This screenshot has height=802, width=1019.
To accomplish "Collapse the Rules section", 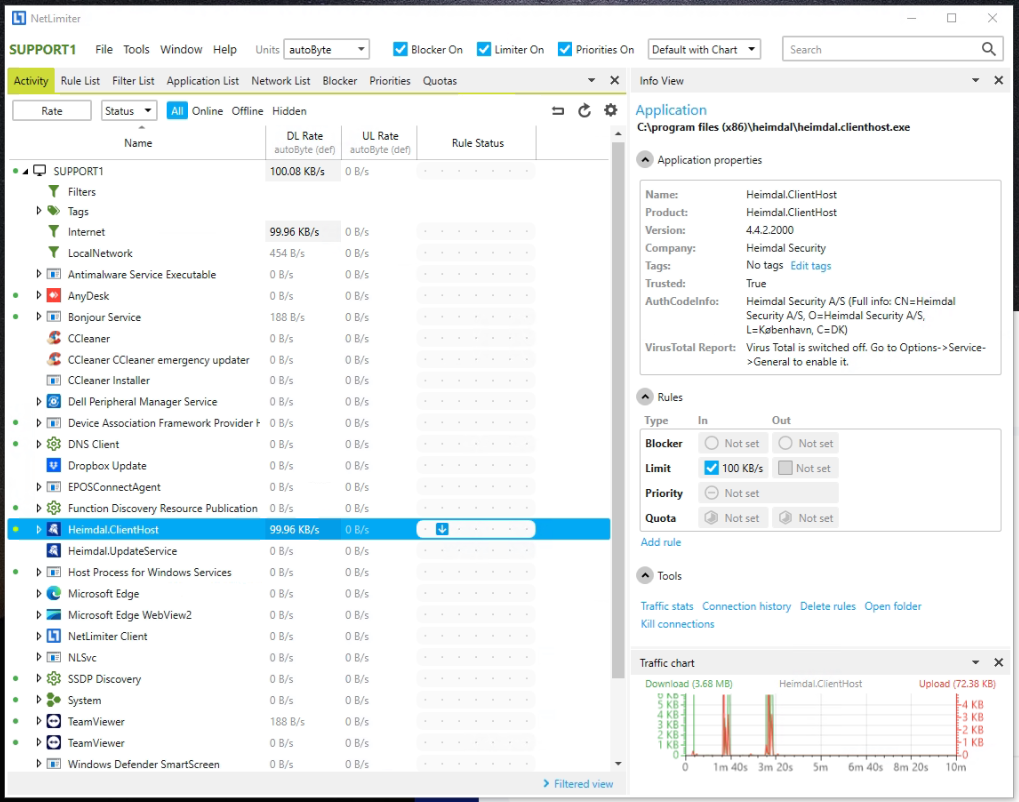I will (645, 397).
